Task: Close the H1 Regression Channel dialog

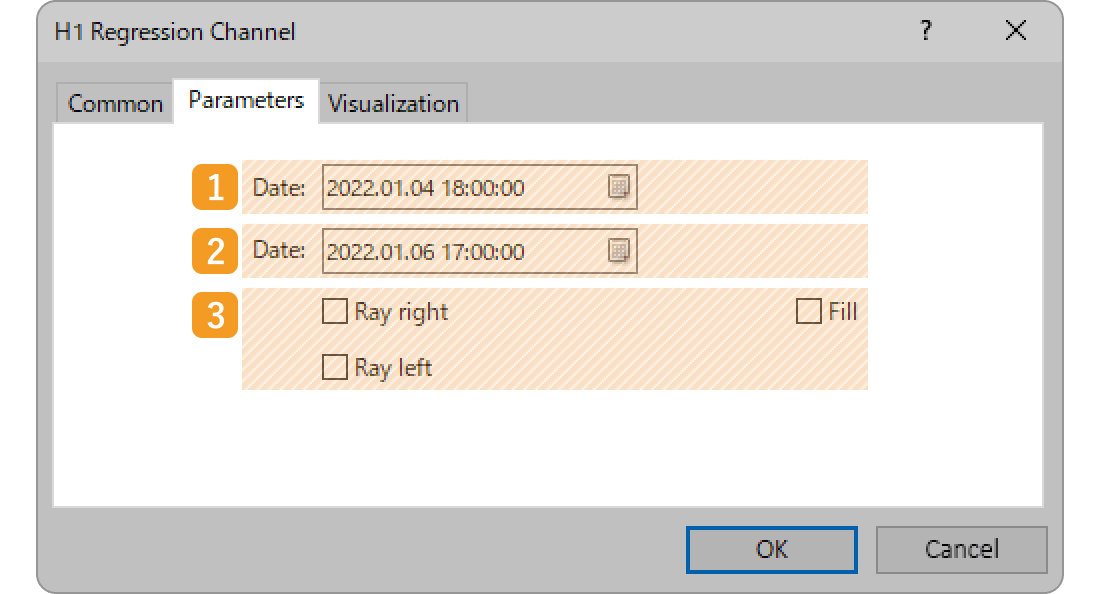Action: [x=1015, y=31]
